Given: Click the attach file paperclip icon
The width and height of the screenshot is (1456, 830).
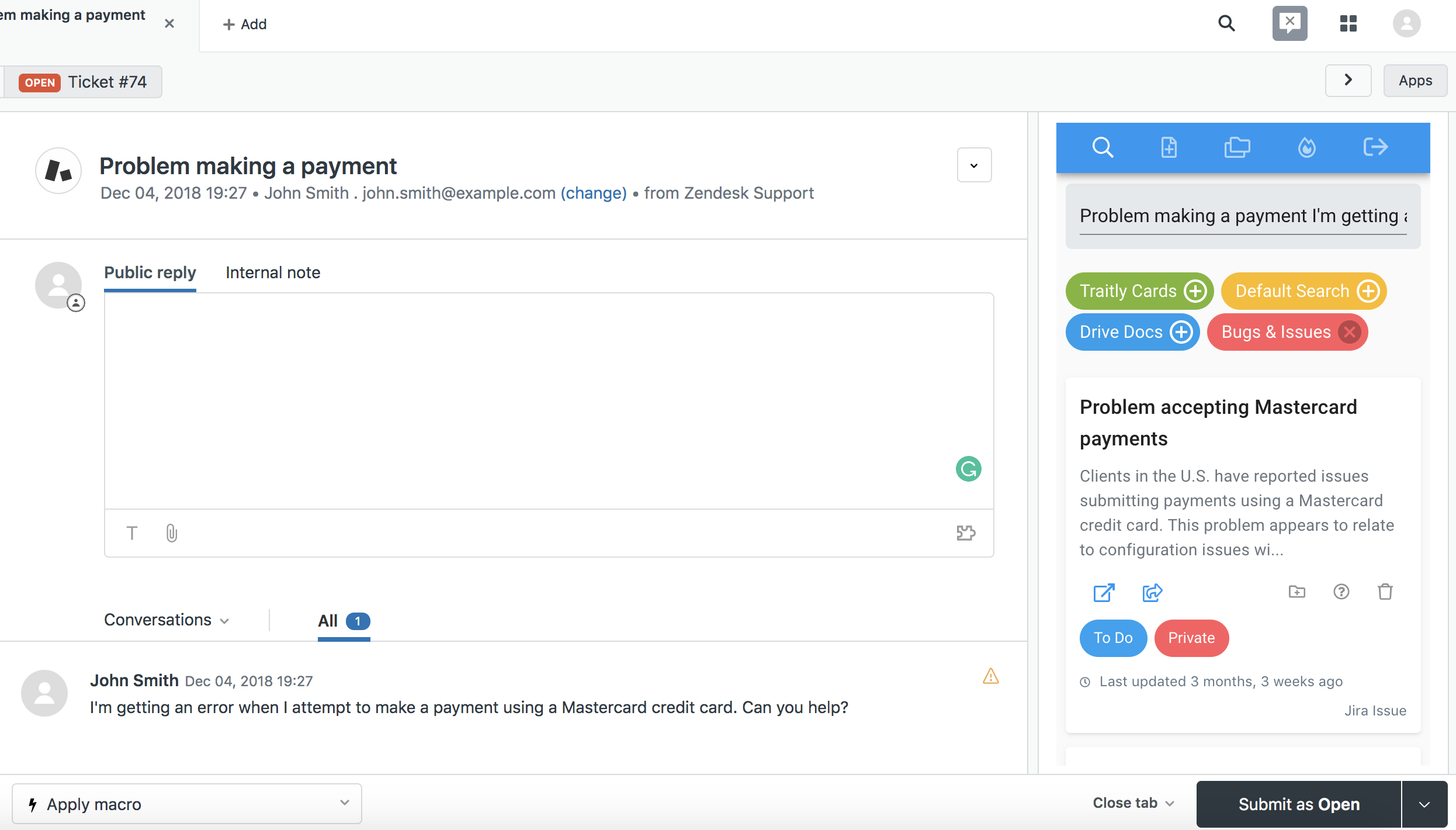Looking at the screenshot, I should click(x=171, y=533).
